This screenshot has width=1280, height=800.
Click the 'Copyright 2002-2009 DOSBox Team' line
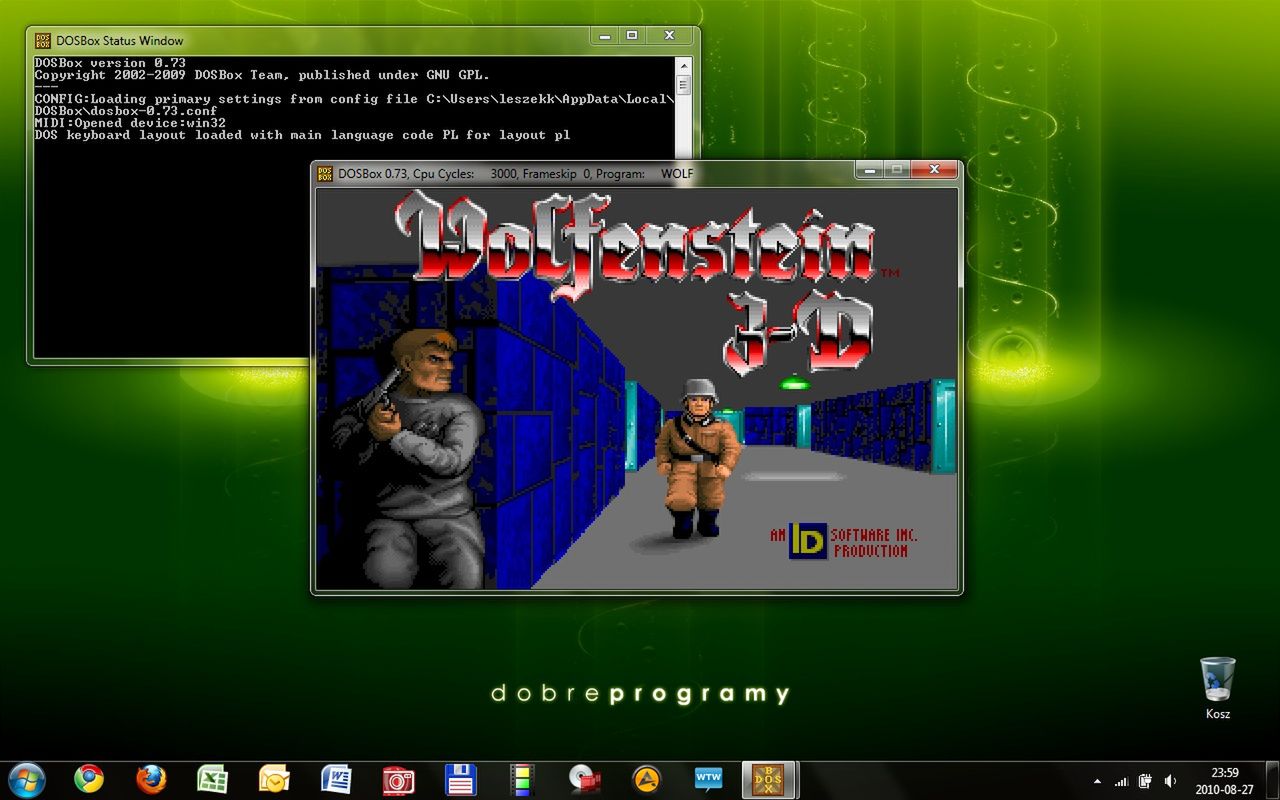click(x=262, y=75)
